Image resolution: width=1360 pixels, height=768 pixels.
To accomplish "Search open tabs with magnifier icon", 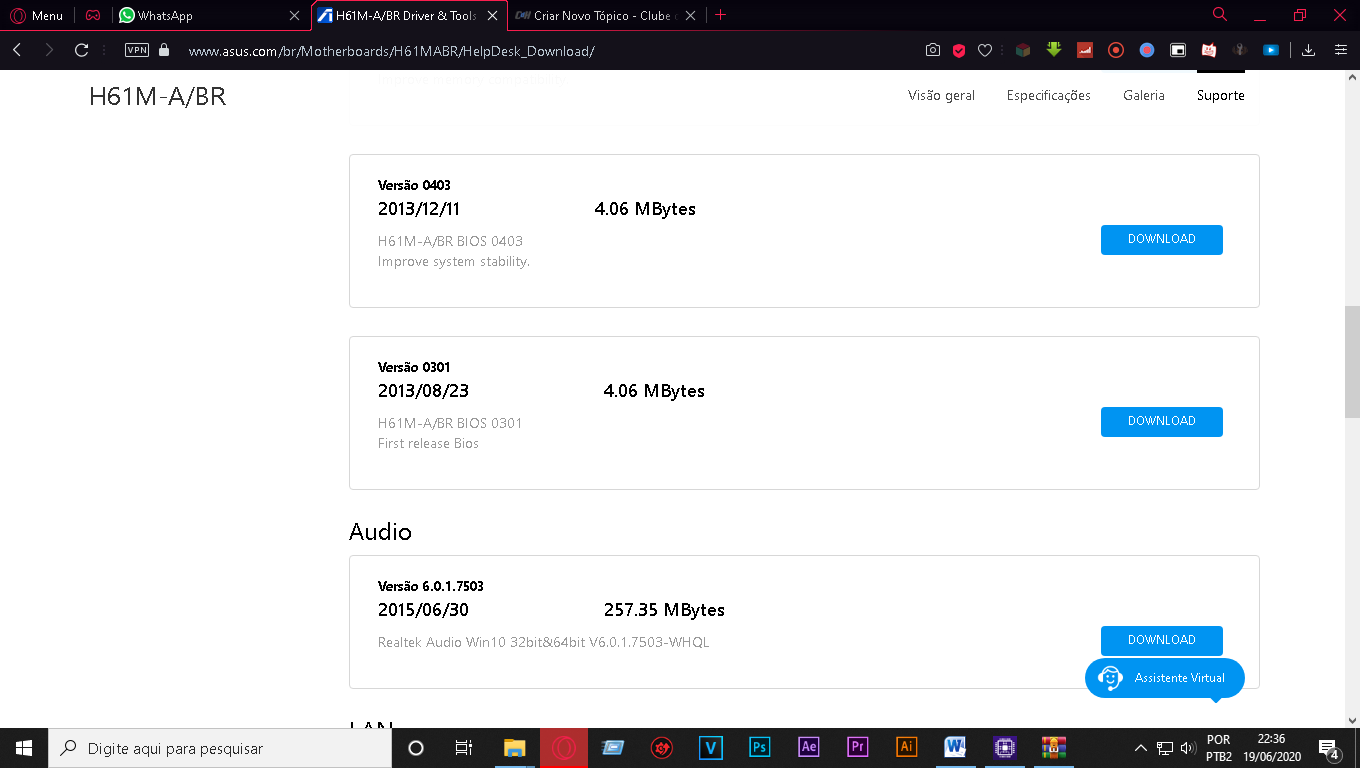I will (1220, 15).
